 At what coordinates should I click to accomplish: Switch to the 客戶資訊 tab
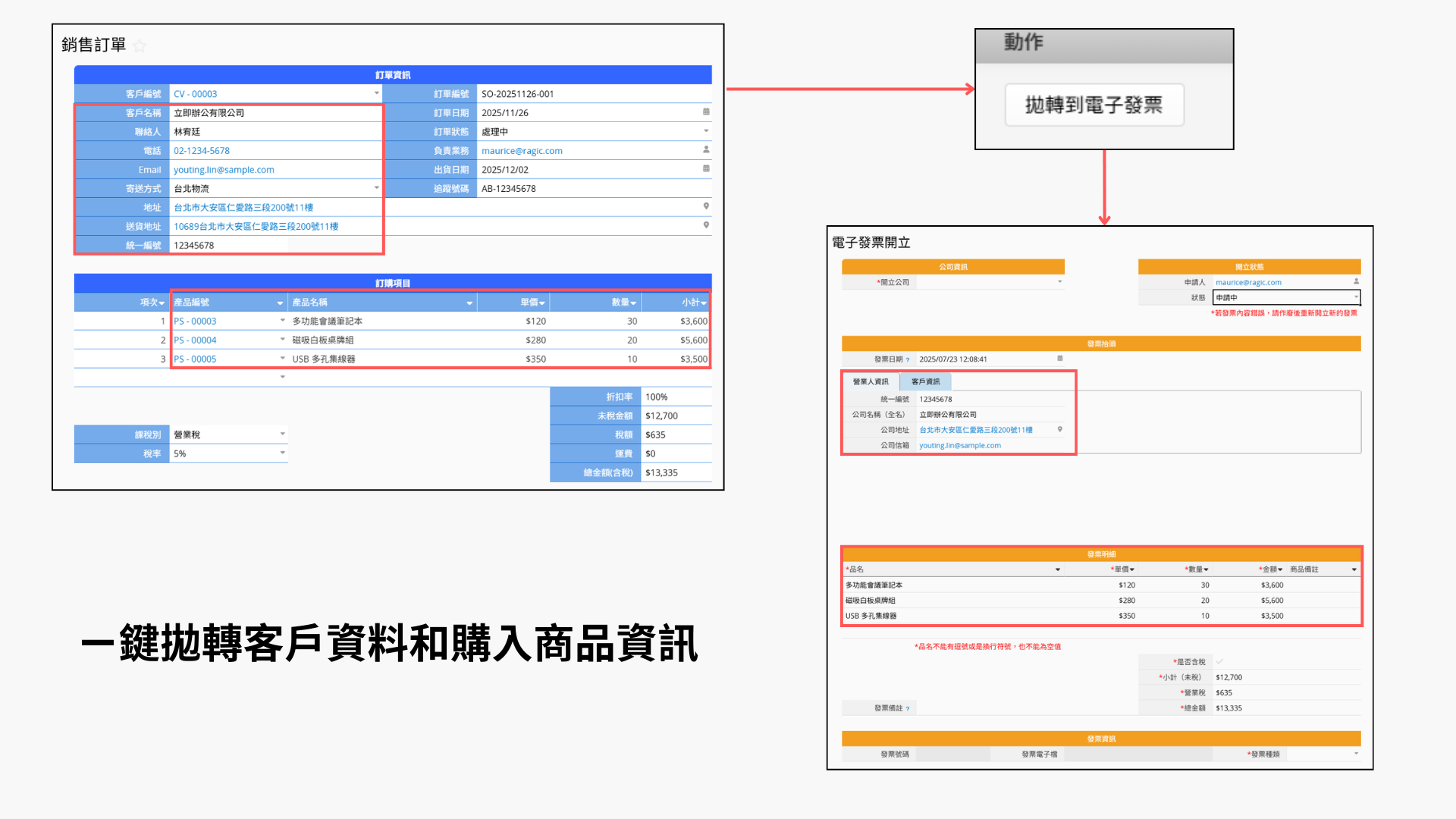925,381
